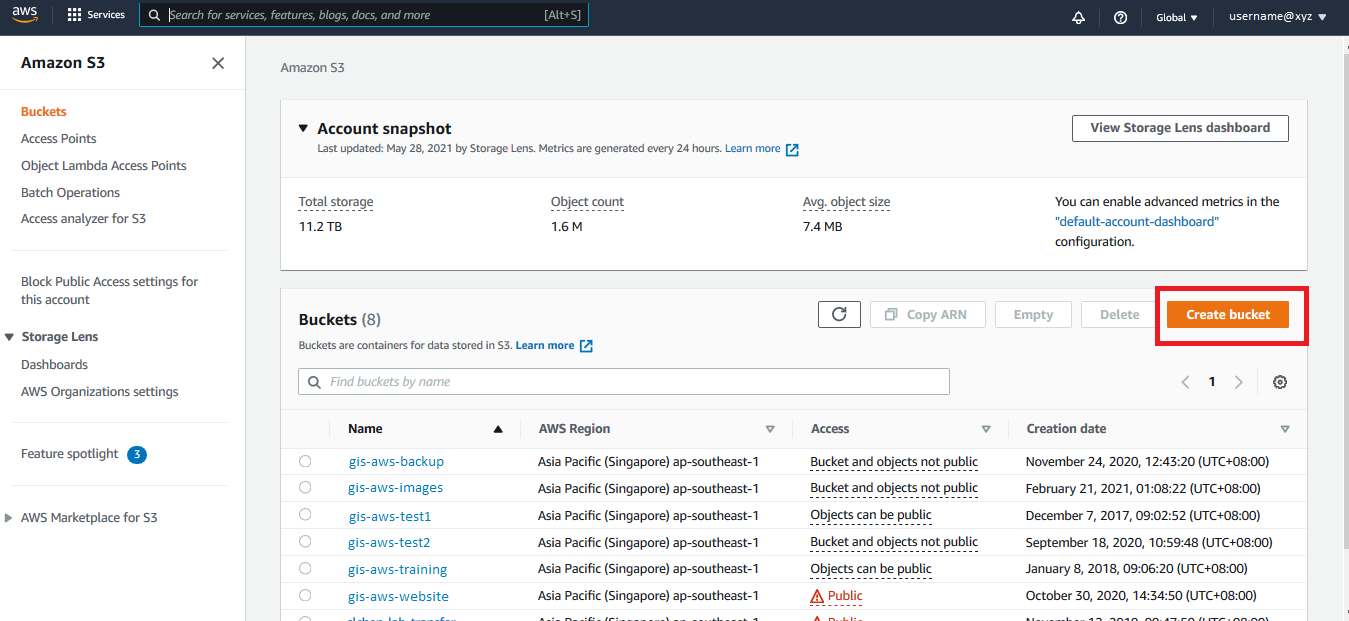Image resolution: width=1349 pixels, height=621 pixels.
Task: Open the default-account-dashboard link
Action: click(x=1137, y=222)
